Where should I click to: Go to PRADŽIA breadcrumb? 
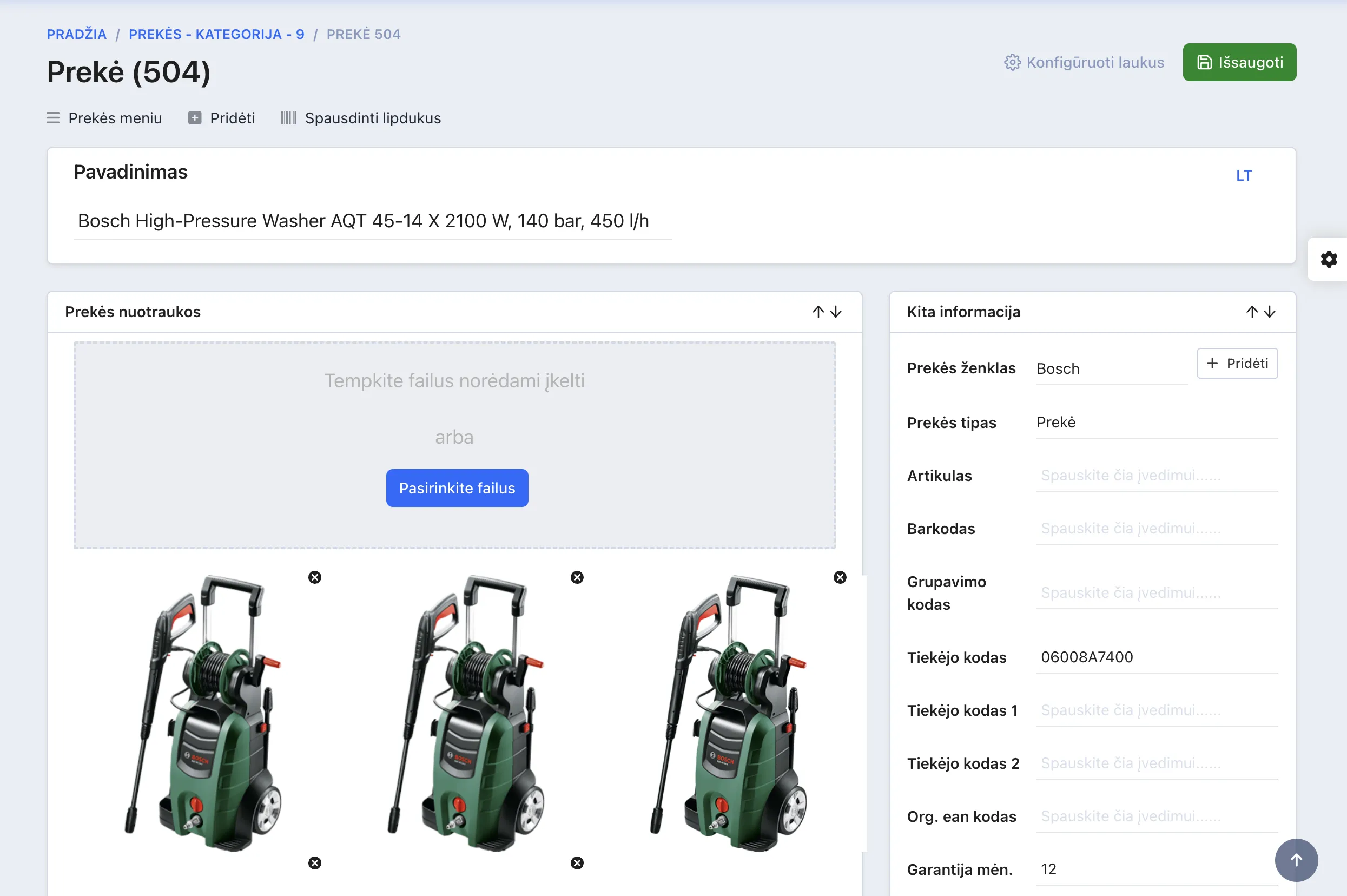tap(77, 34)
